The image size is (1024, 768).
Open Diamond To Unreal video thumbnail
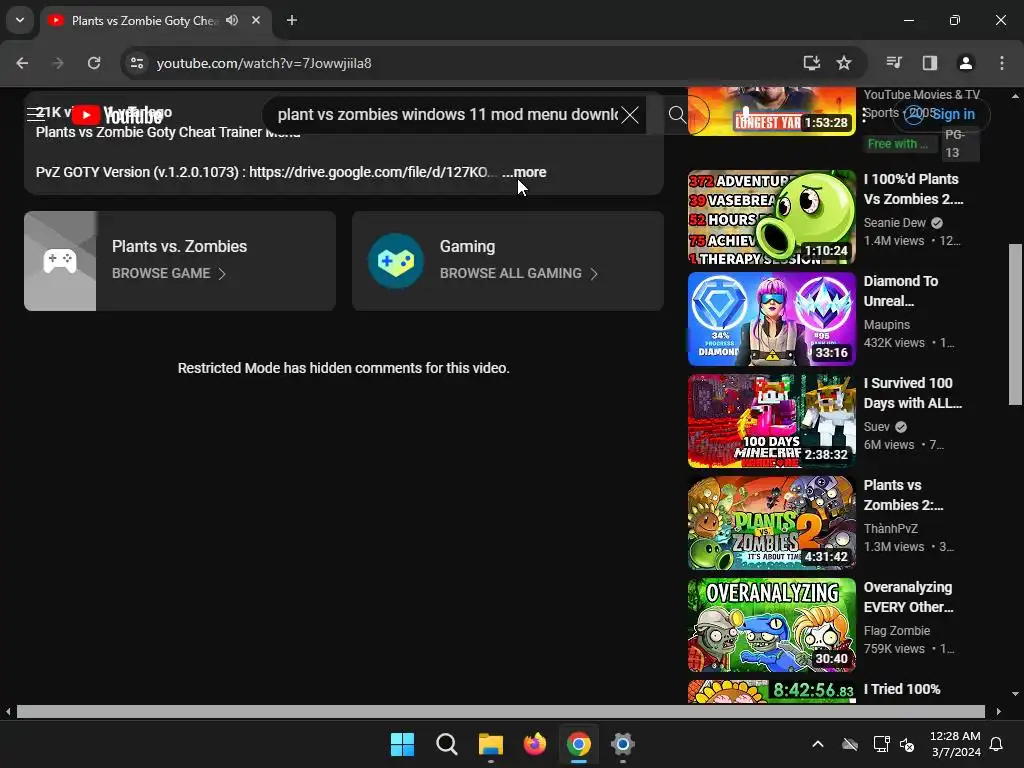point(771,319)
